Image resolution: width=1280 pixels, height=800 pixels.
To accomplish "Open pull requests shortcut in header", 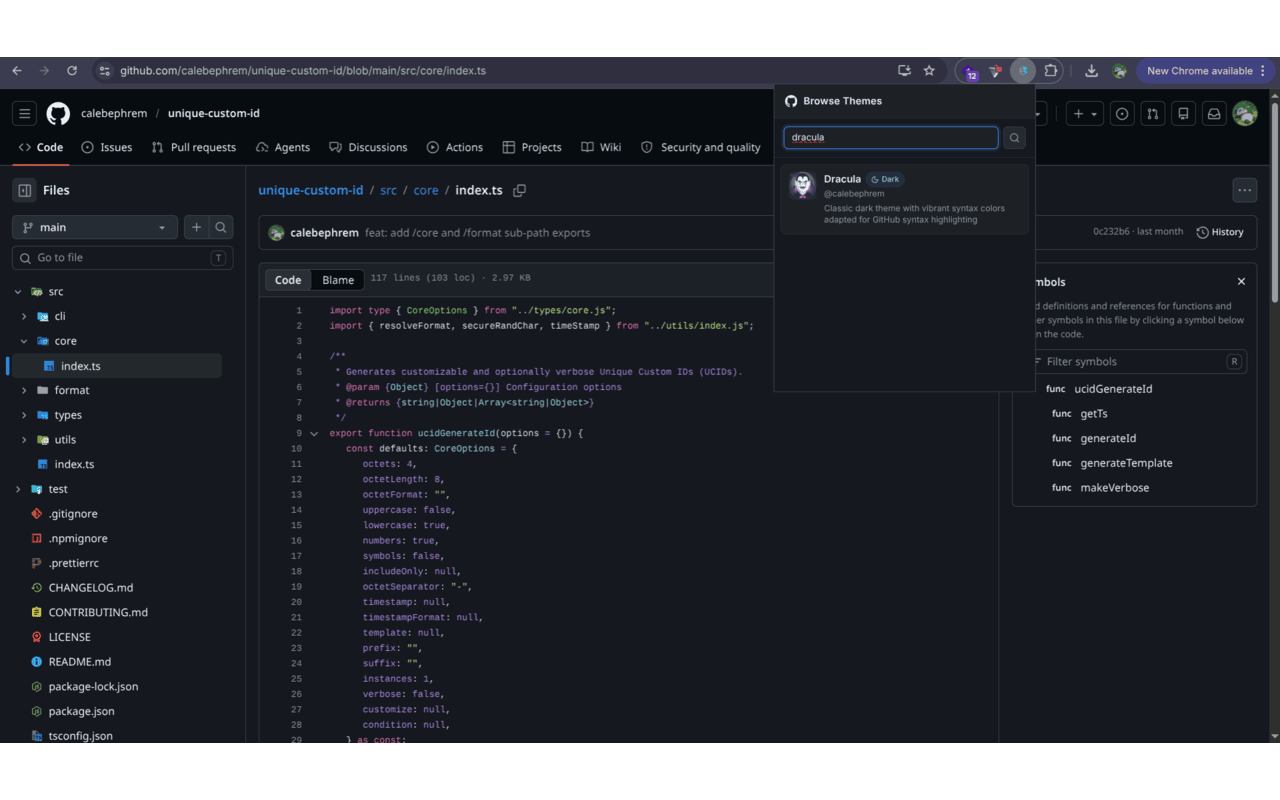I will click(x=1152, y=114).
